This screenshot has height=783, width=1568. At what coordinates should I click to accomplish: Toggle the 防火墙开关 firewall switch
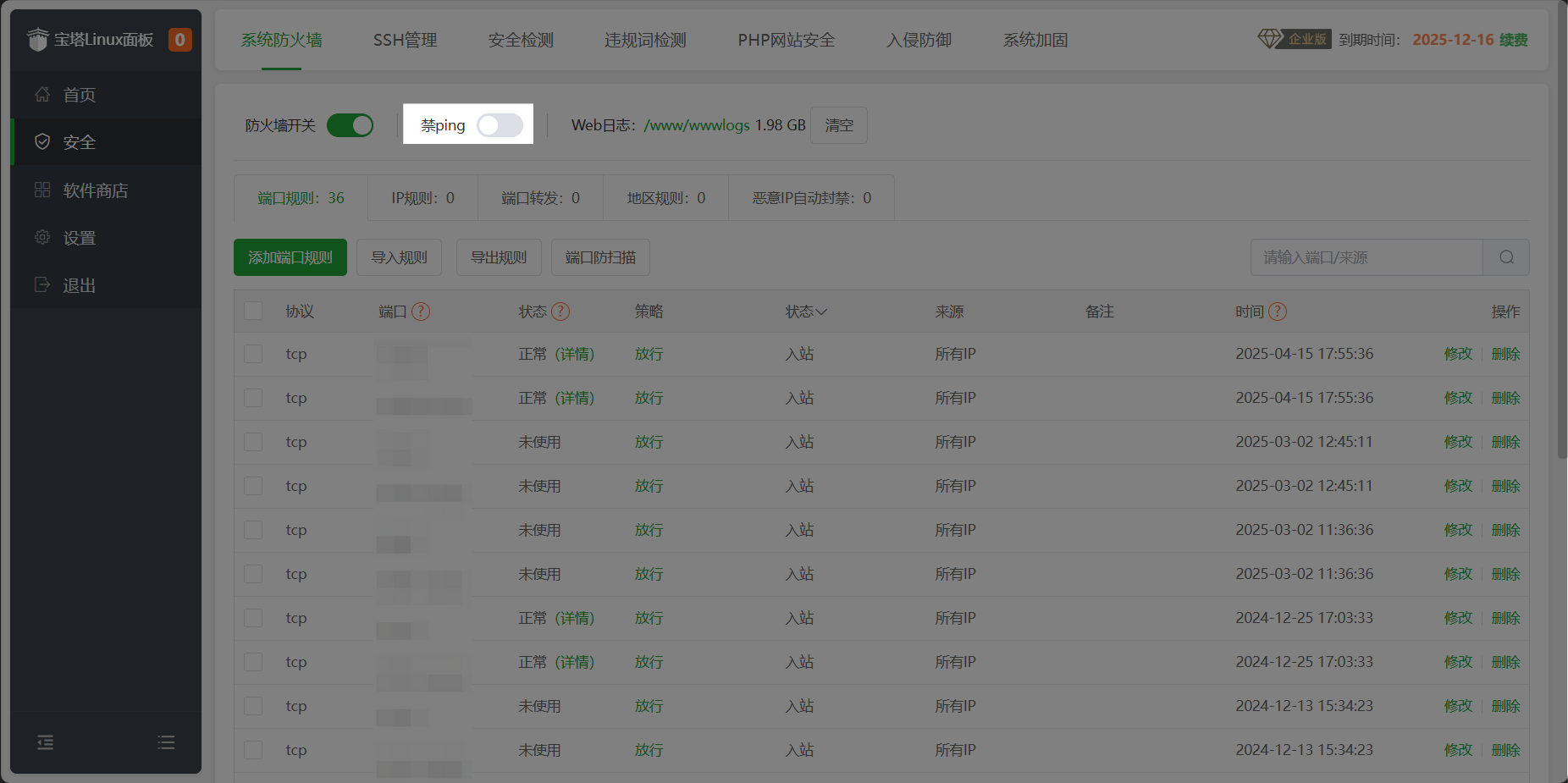pos(350,124)
